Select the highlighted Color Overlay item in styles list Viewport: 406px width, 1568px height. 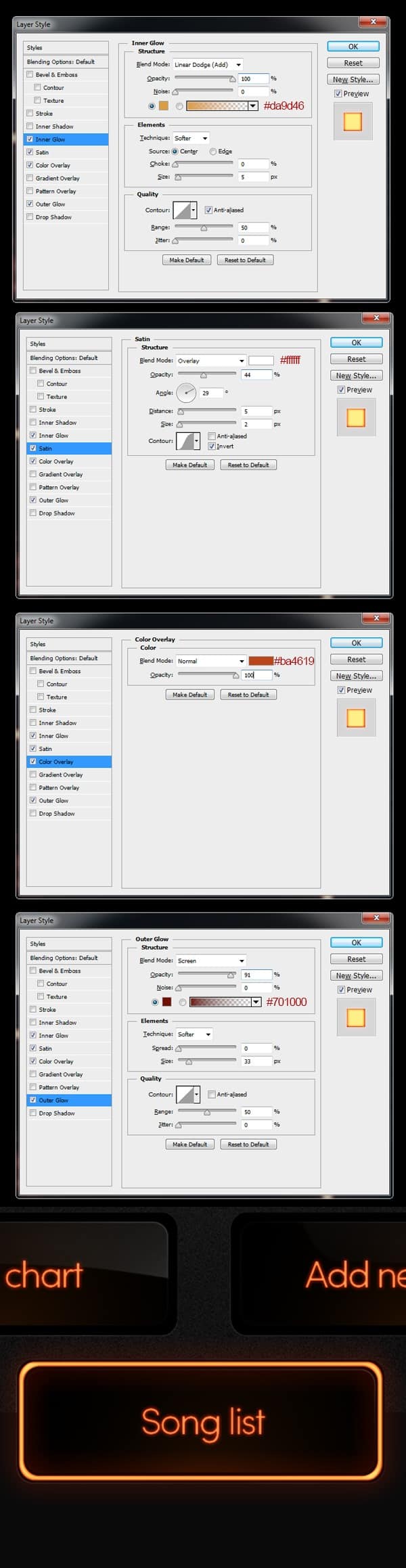click(55, 762)
